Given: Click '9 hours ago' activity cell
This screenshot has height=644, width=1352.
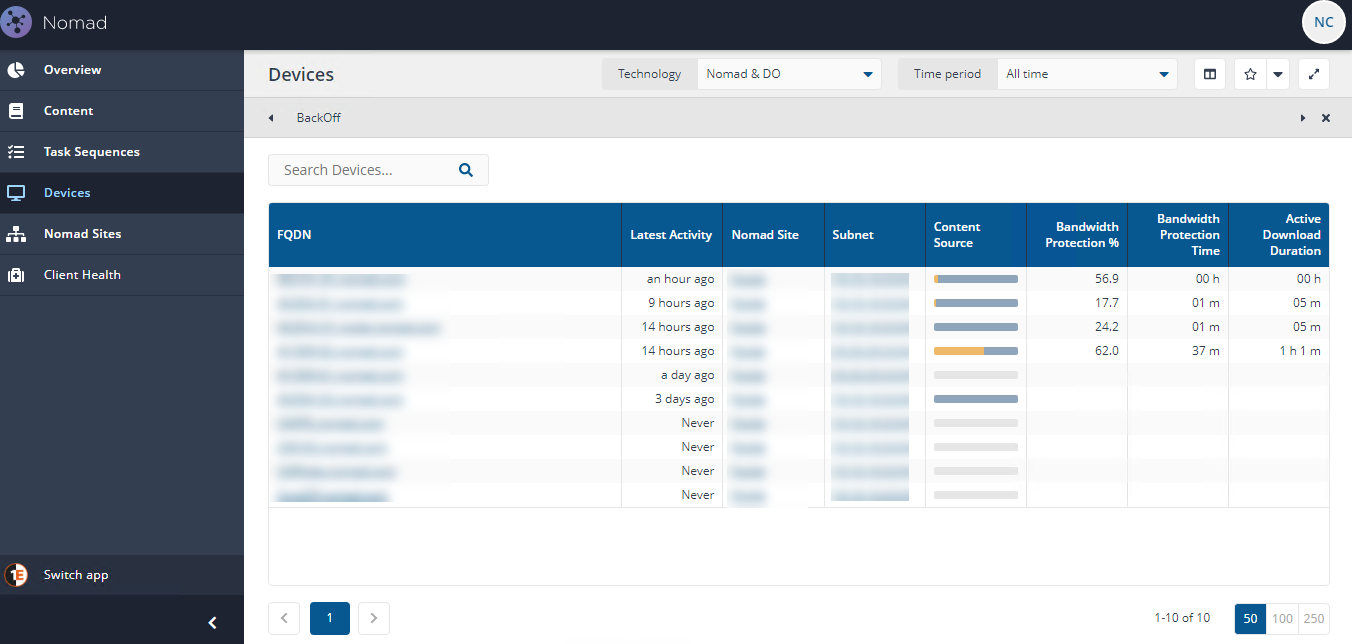Looking at the screenshot, I should click(x=681, y=303).
